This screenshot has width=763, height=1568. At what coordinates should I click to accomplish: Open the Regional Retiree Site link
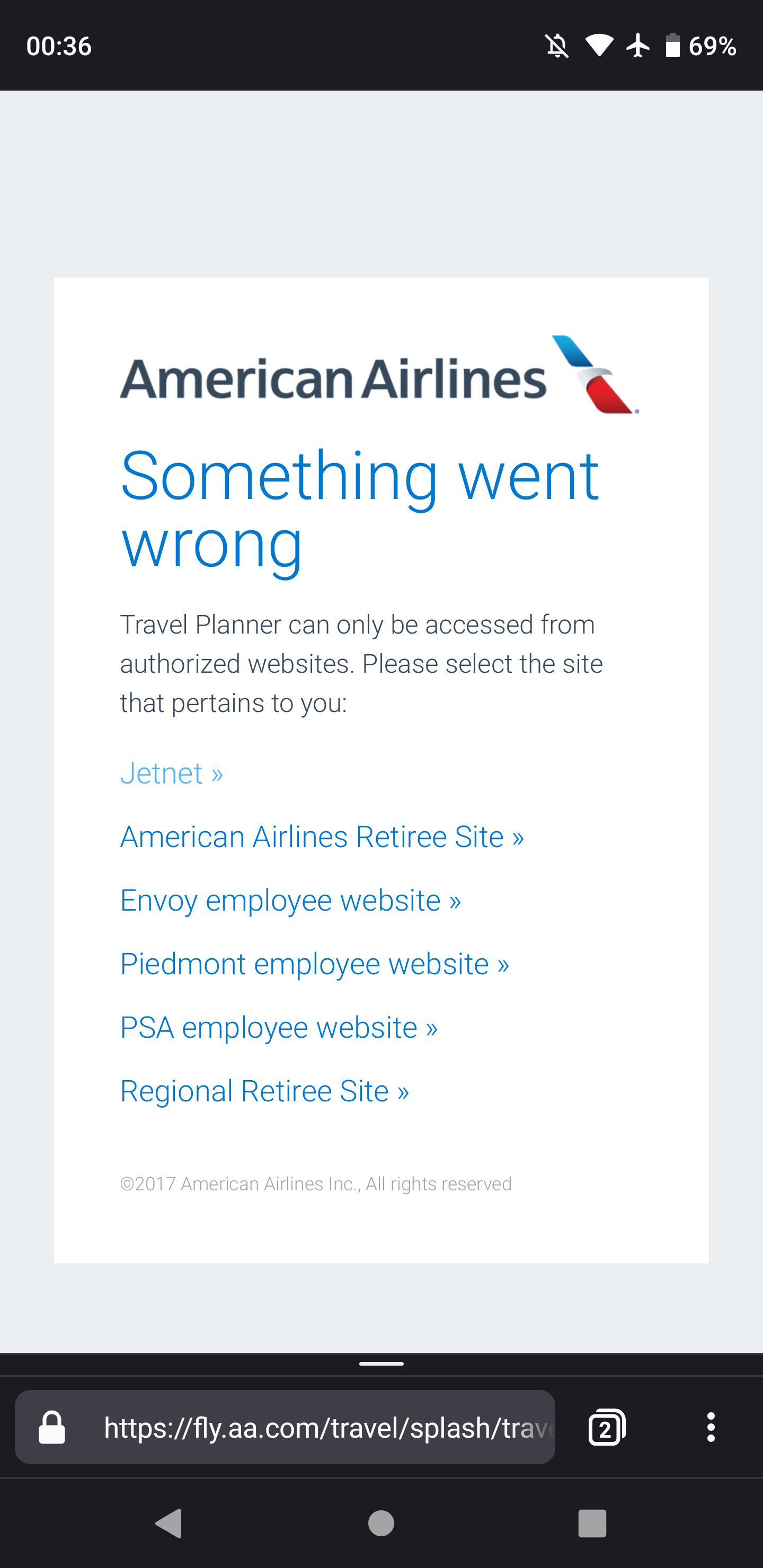(x=265, y=1091)
